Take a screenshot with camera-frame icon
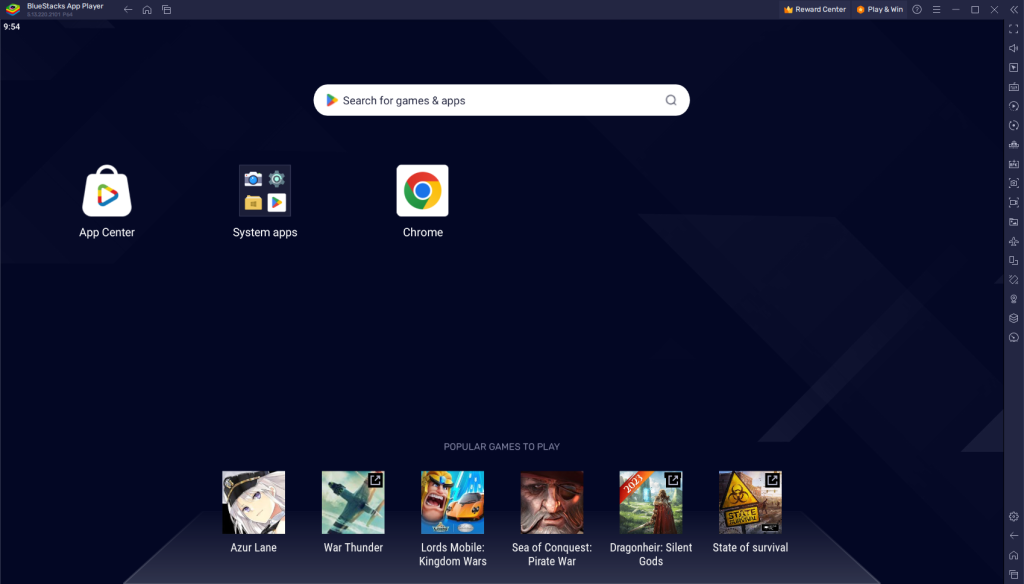1024x584 pixels. pyautogui.click(x=1014, y=183)
